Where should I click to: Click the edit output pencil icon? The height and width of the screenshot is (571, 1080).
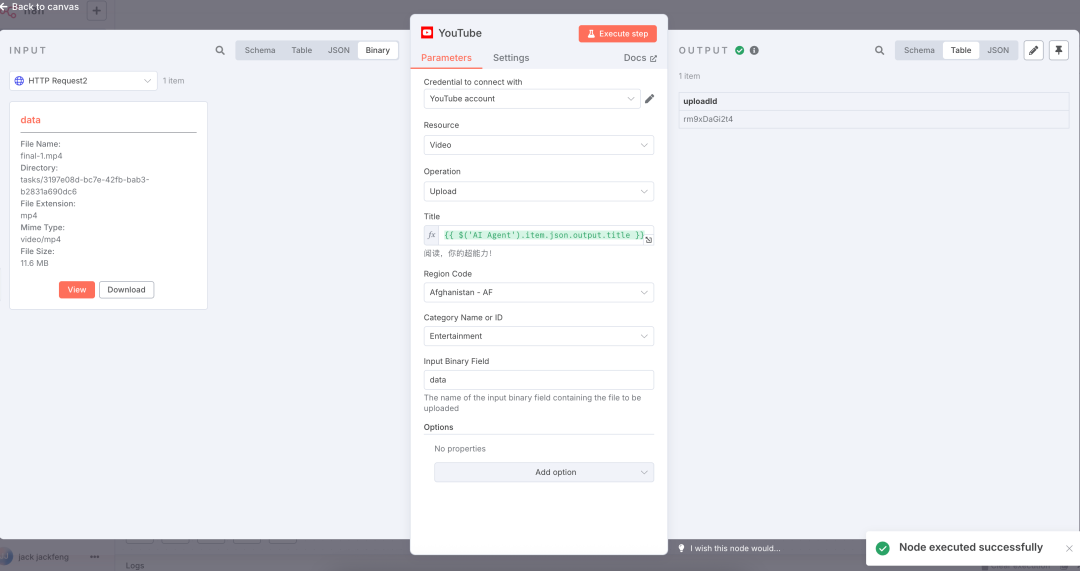[1033, 50]
